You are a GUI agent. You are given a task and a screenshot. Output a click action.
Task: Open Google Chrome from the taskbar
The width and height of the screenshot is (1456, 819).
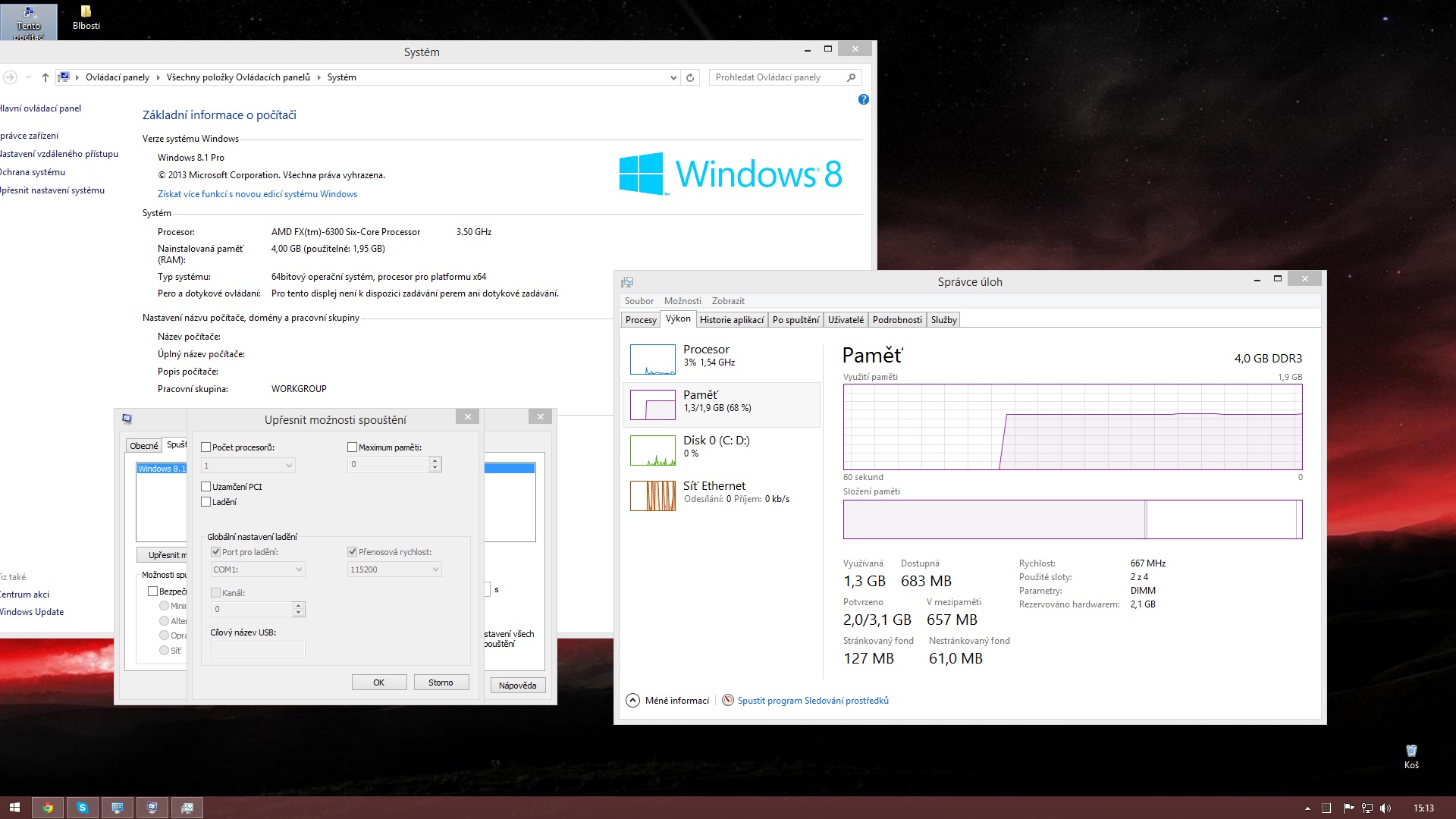(x=48, y=808)
